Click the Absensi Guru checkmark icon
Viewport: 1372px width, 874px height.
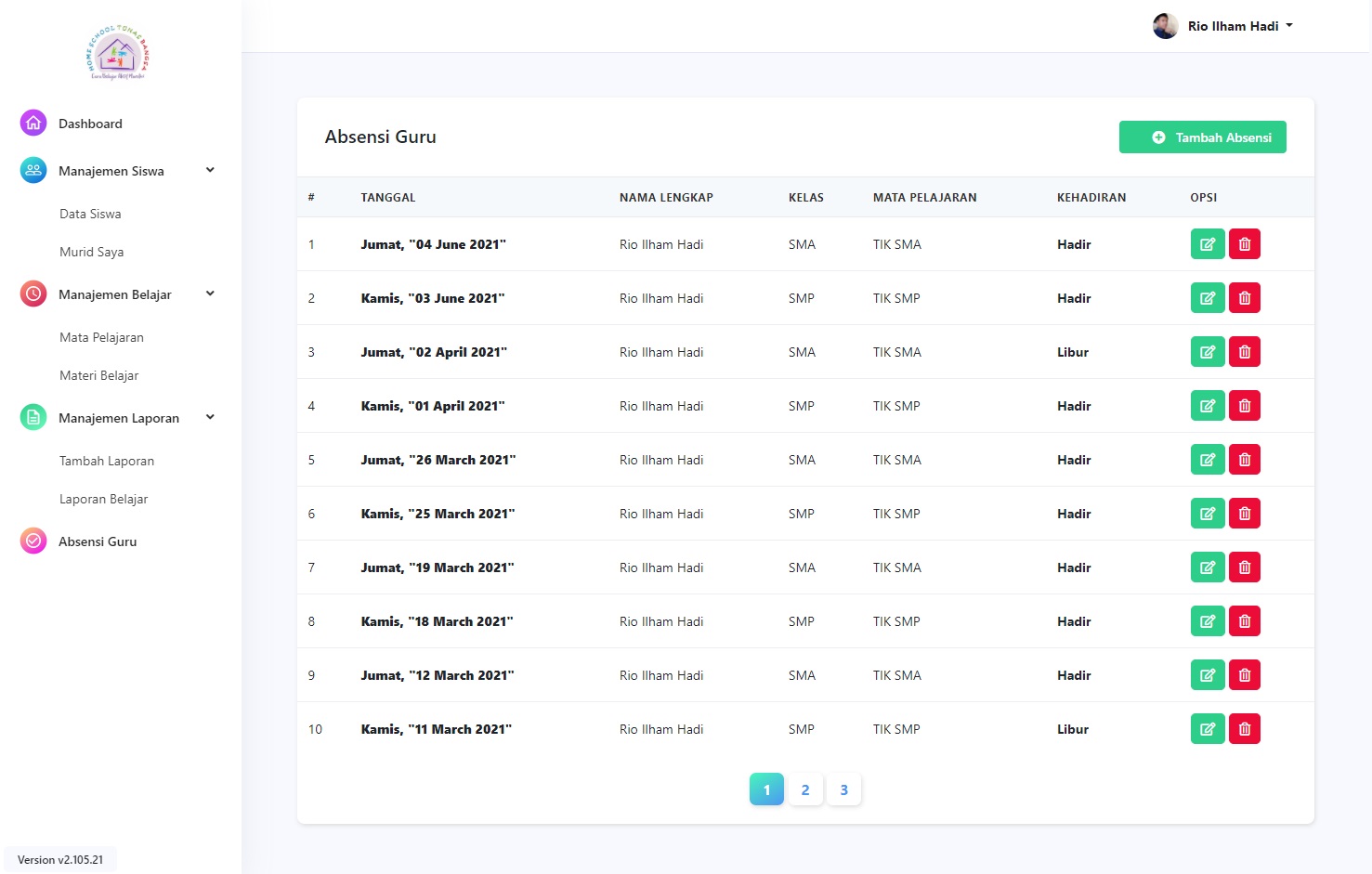[33, 541]
